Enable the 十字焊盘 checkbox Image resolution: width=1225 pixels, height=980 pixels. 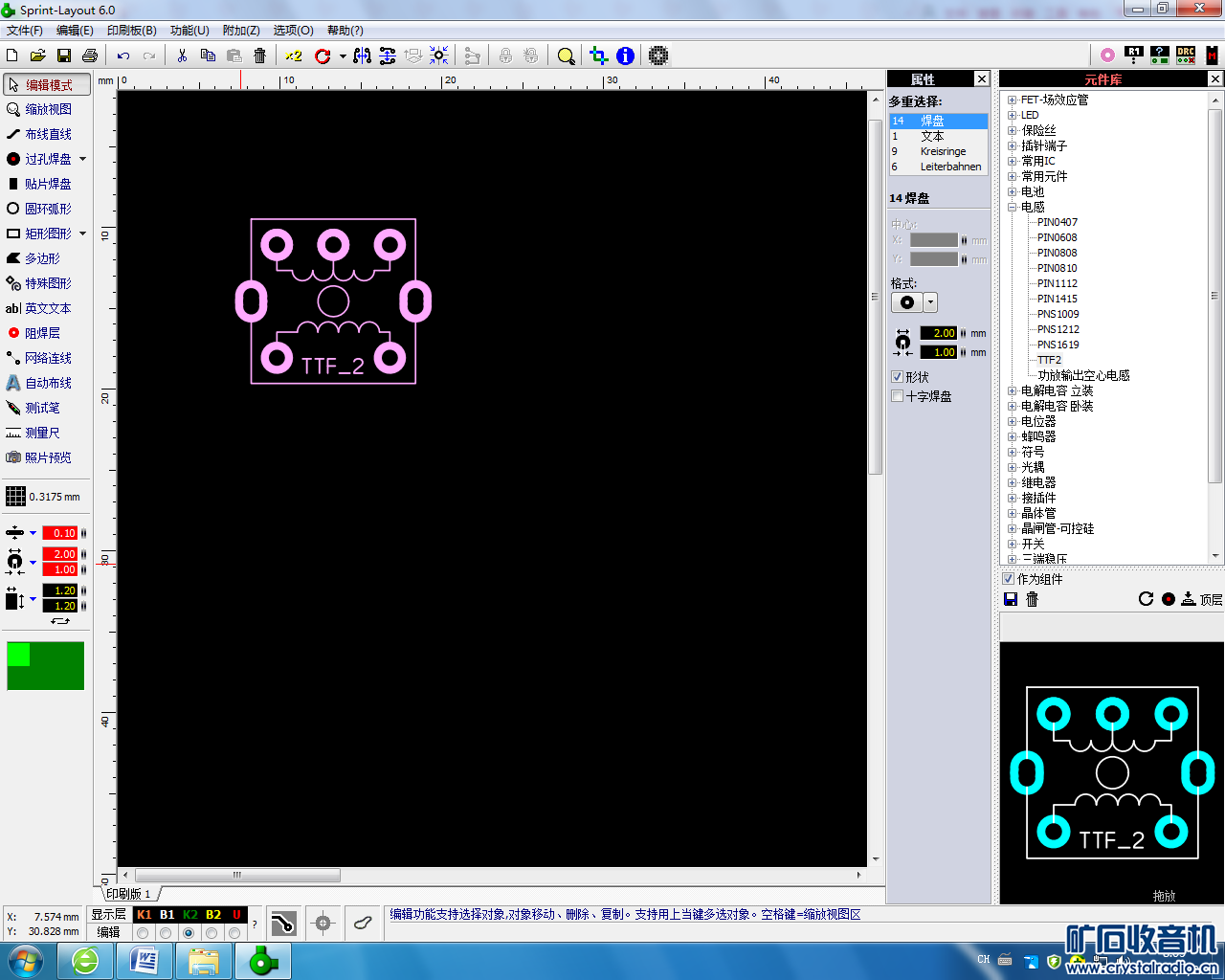(x=898, y=396)
